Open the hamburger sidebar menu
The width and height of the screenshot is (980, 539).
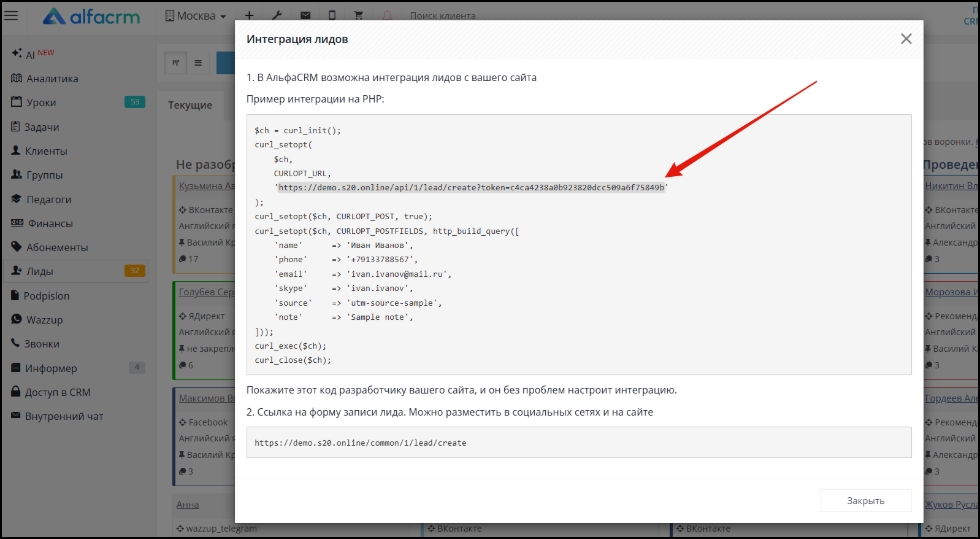tap(13, 16)
